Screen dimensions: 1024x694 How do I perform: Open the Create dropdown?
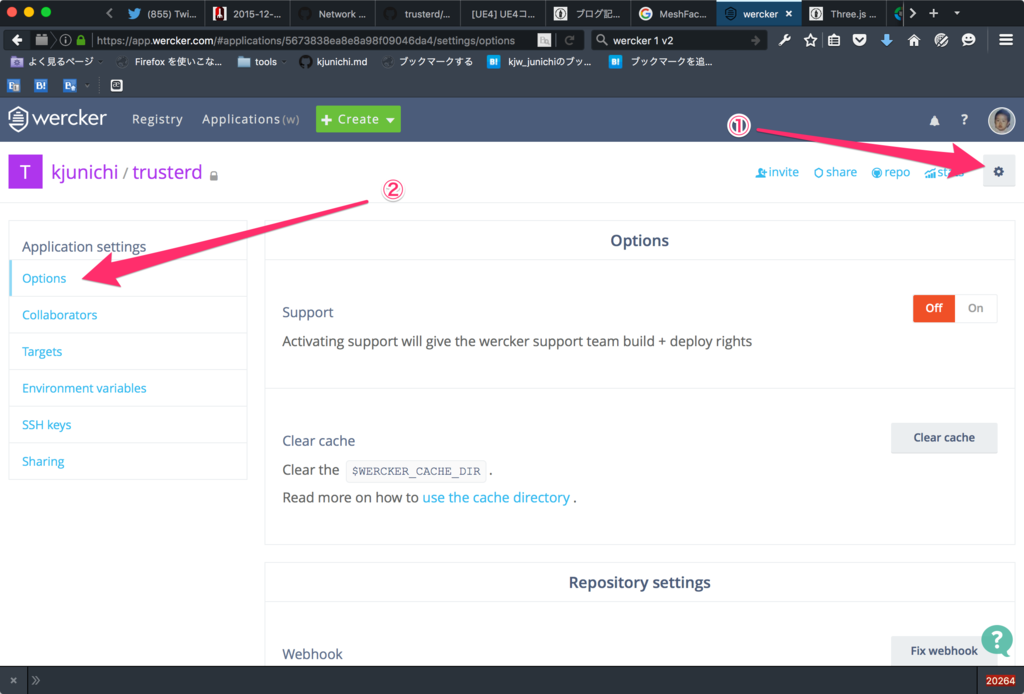coord(358,119)
